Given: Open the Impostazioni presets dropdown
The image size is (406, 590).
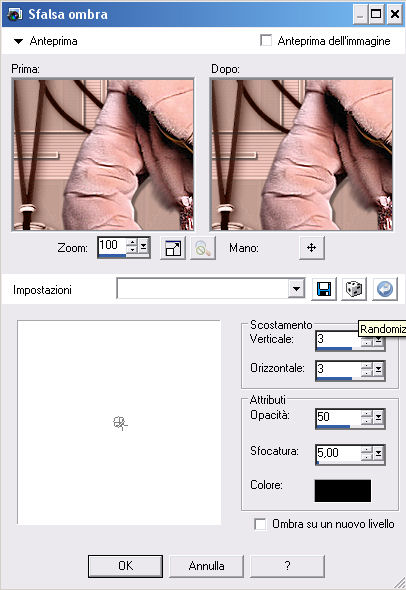Looking at the screenshot, I should coord(297,289).
